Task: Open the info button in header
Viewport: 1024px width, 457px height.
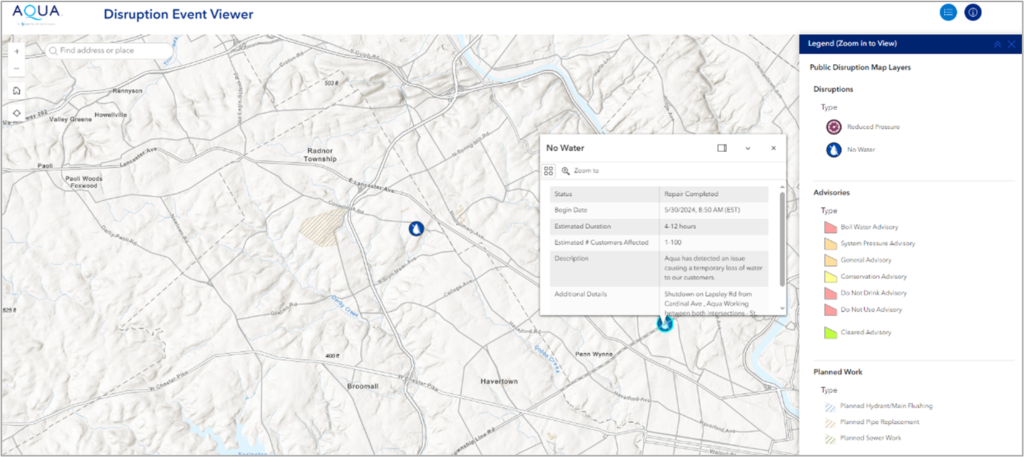Action: point(972,12)
